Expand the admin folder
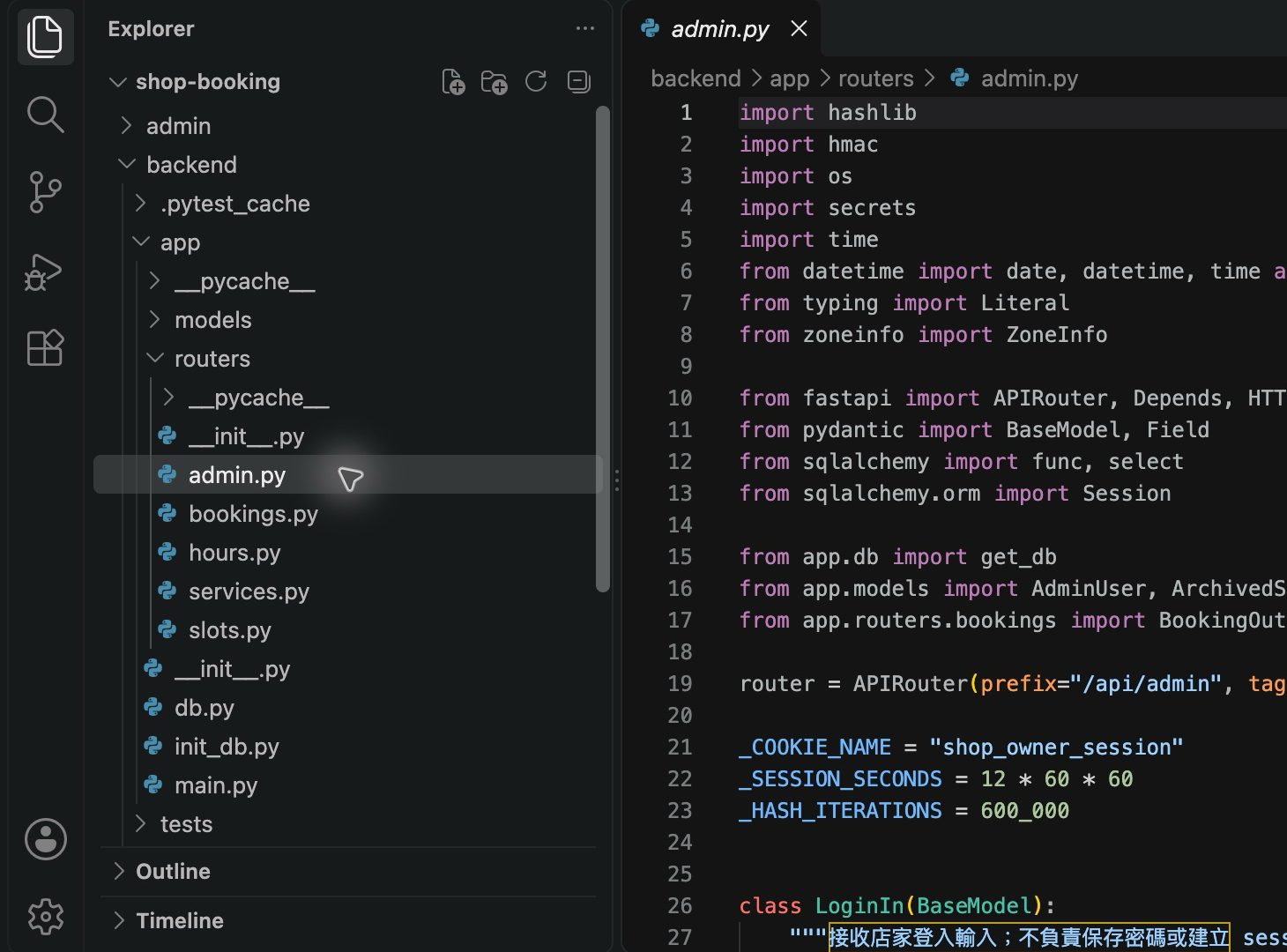 pos(125,126)
